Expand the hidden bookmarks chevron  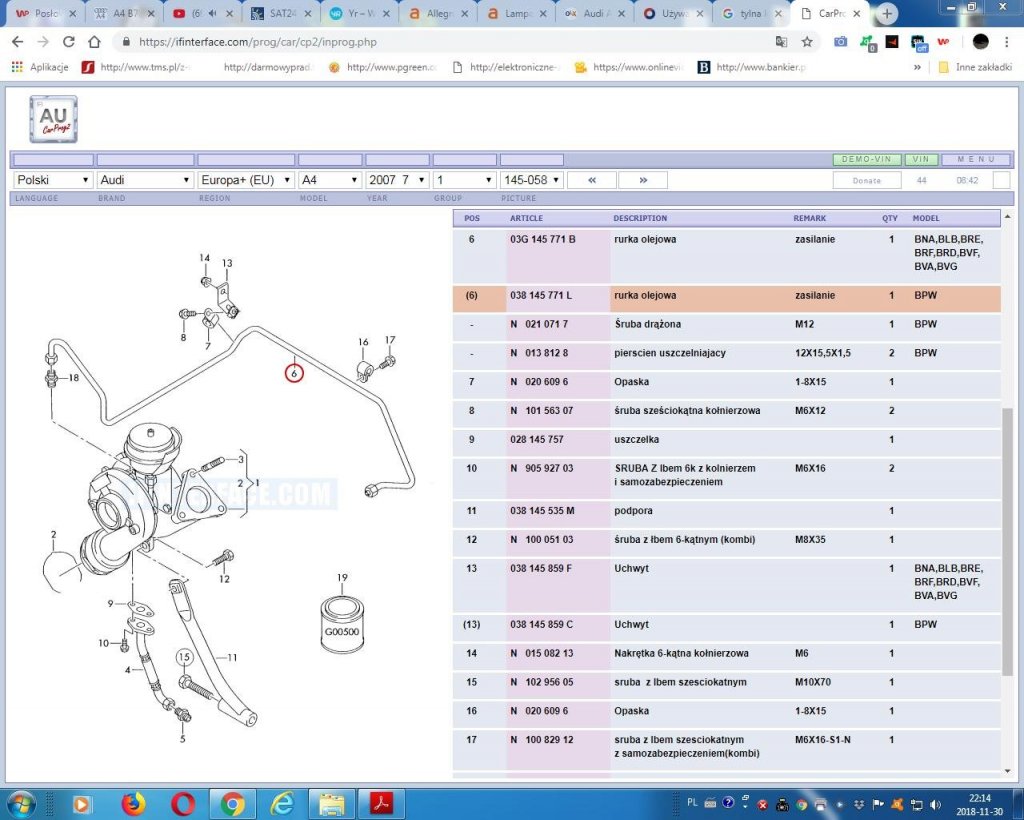click(x=917, y=67)
